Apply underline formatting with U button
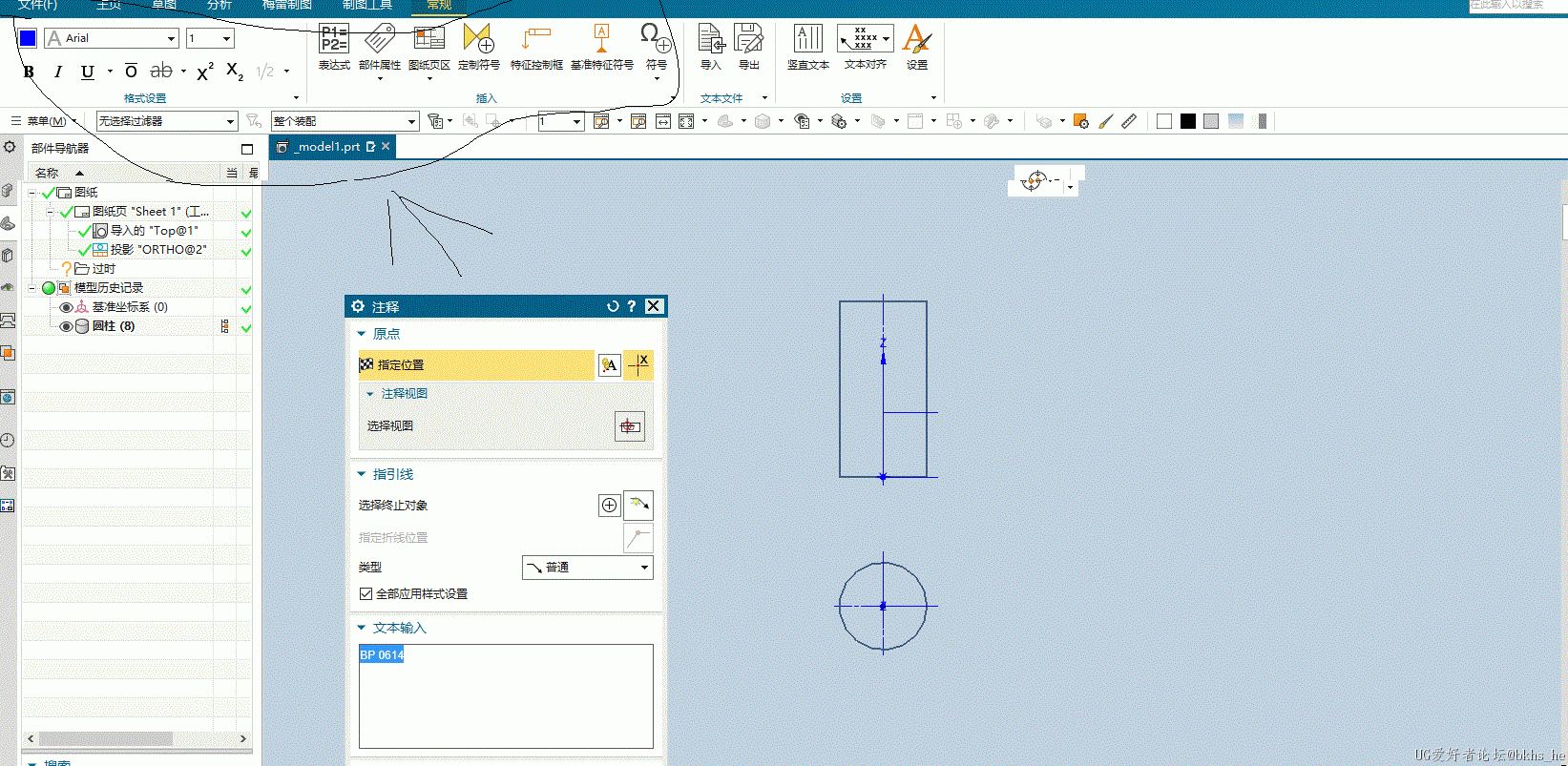Viewport: 1568px width, 766px height. tap(88, 72)
